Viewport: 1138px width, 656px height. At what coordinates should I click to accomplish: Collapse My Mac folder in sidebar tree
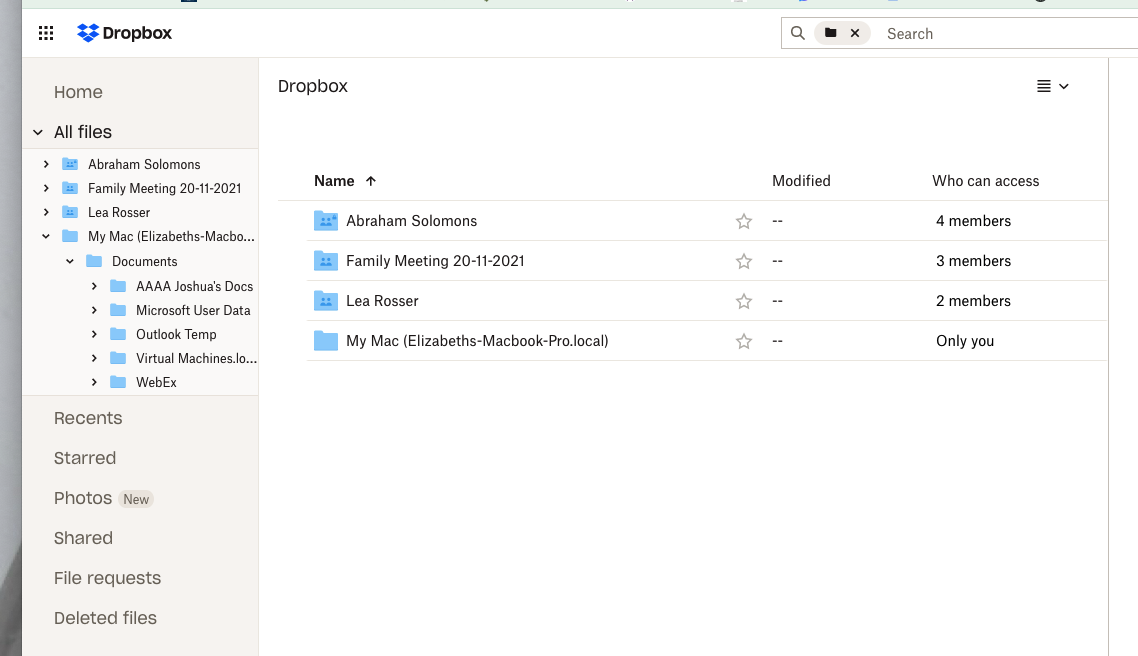pyautogui.click(x=46, y=236)
